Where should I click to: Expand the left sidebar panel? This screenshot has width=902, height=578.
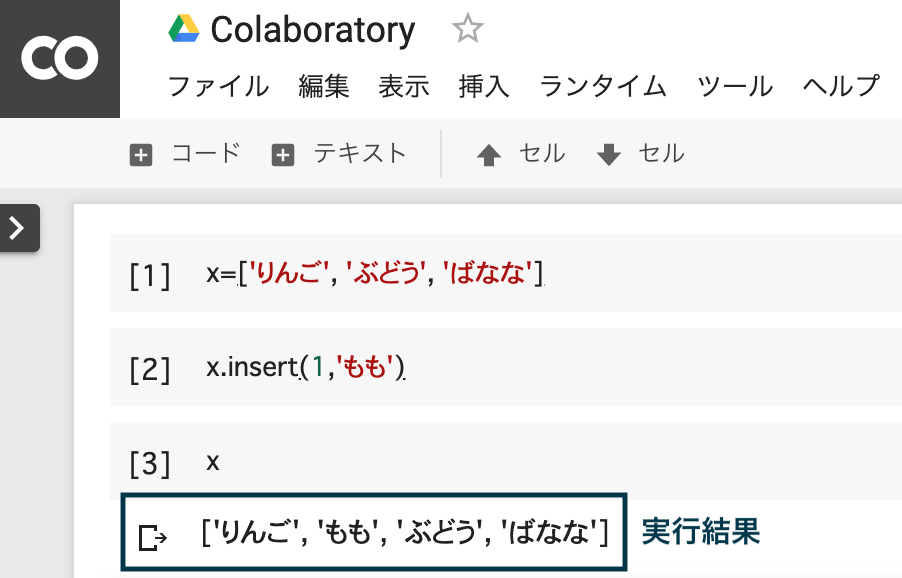point(18,228)
